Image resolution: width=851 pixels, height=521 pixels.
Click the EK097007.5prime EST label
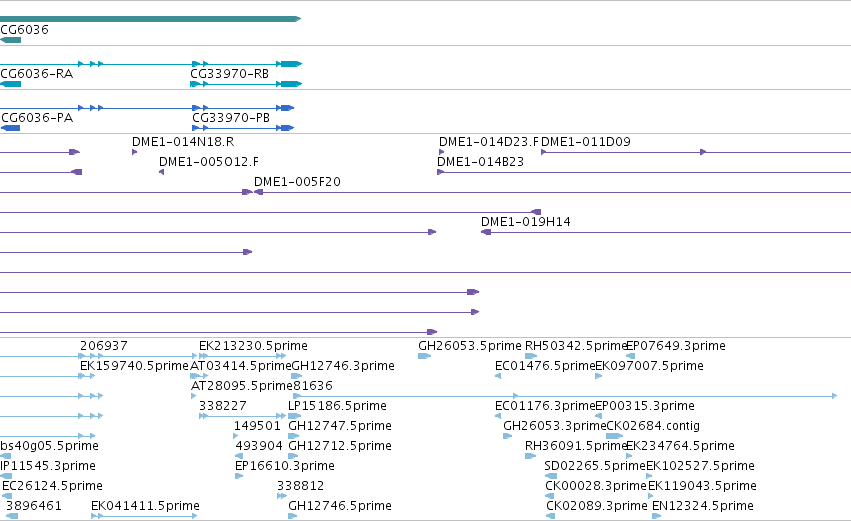pos(650,366)
